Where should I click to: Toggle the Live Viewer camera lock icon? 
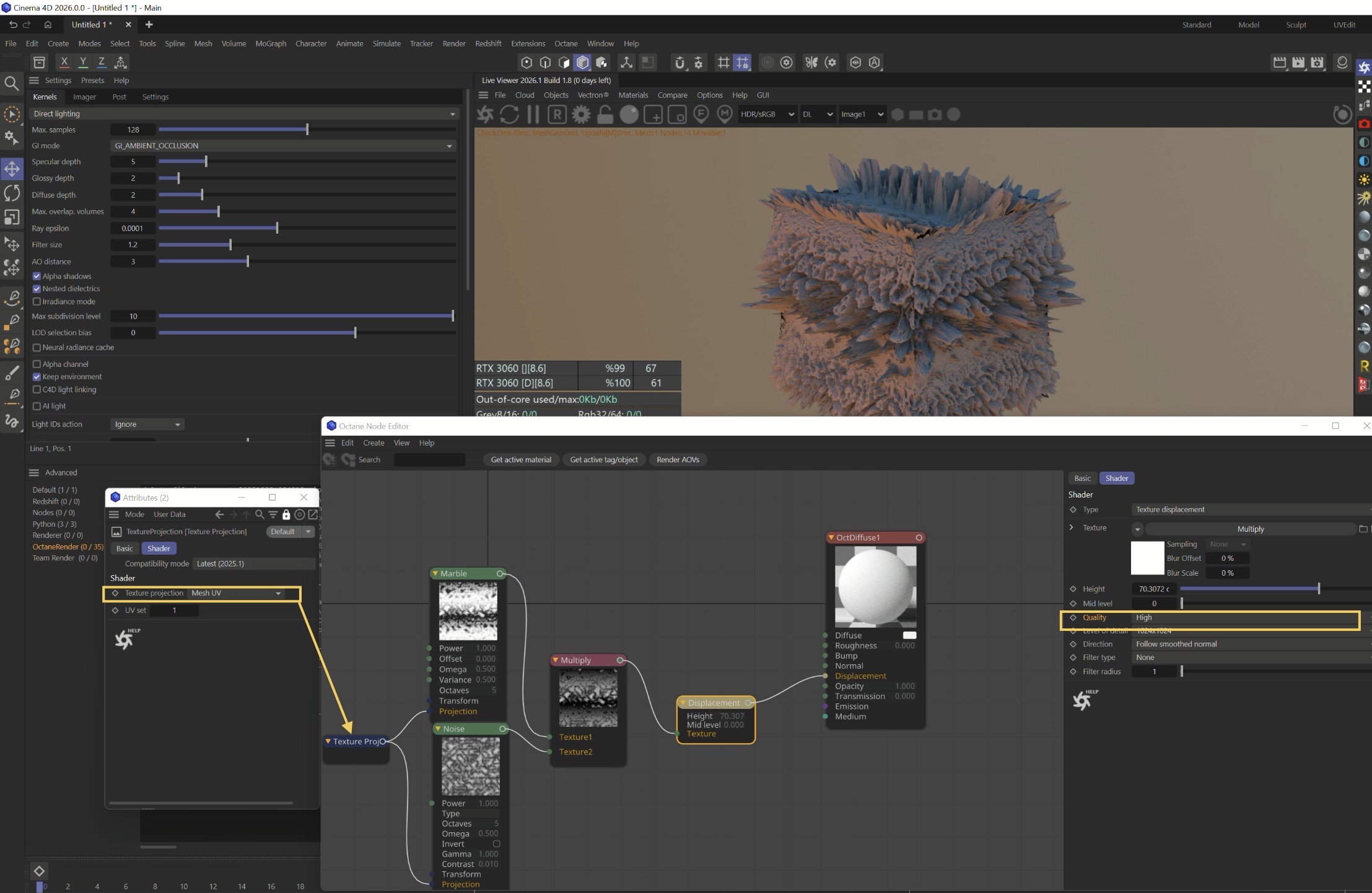point(605,115)
